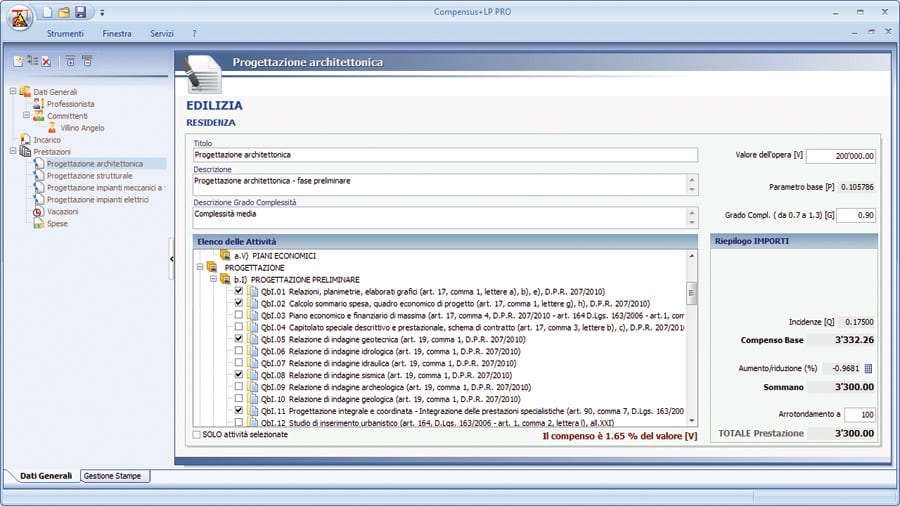Open the Compensus application logo menu
The height and width of the screenshot is (506, 900).
click(20, 19)
